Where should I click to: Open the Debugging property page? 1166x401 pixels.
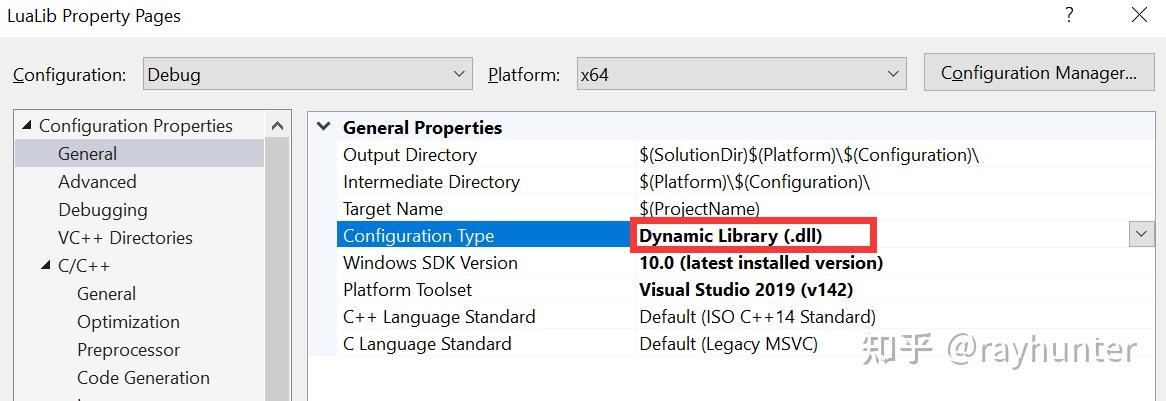[x=102, y=210]
